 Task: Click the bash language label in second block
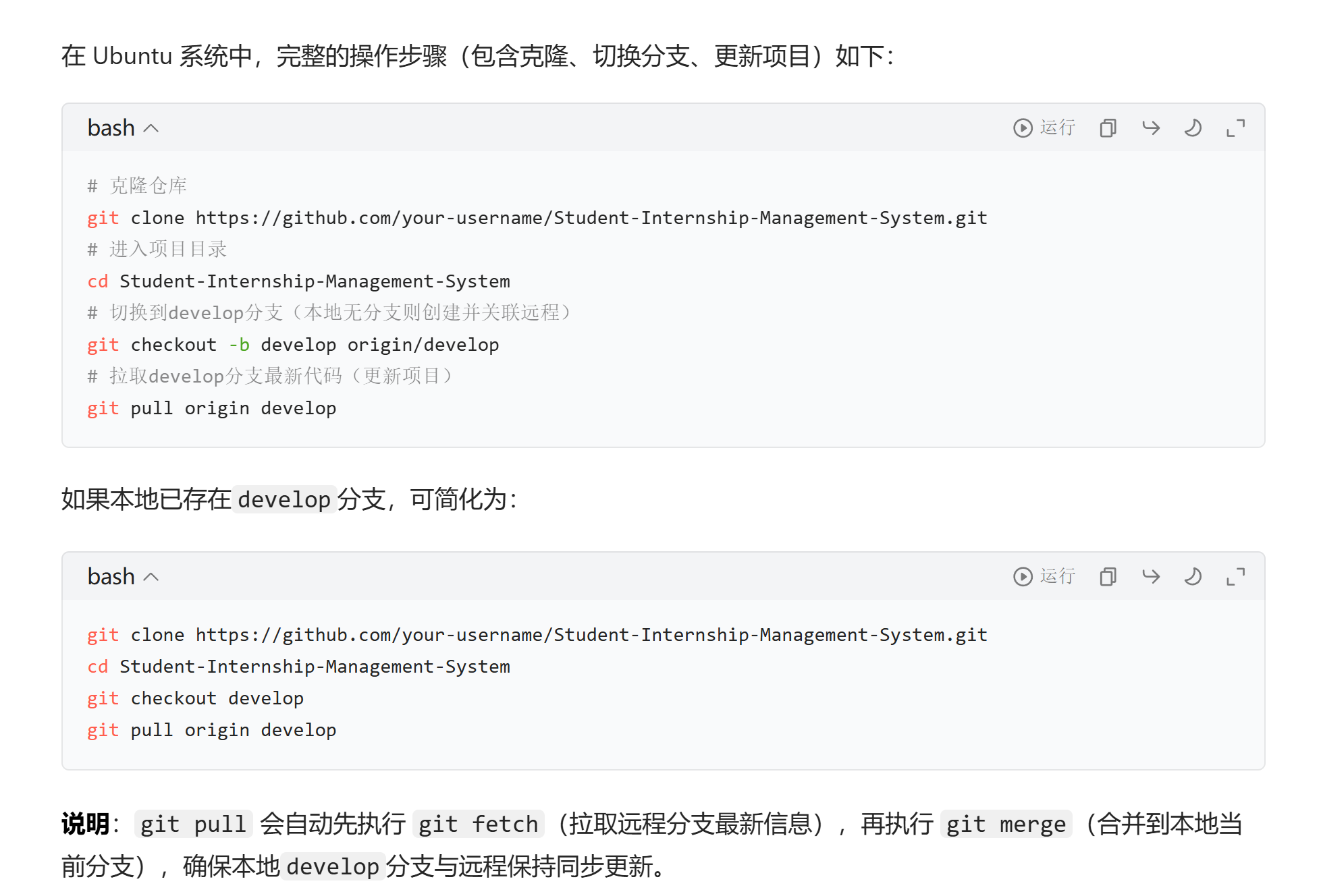tap(111, 577)
